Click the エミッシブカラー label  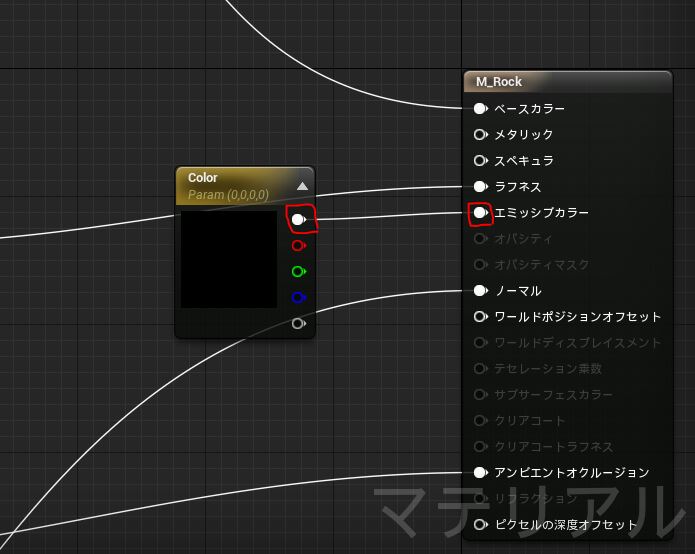(x=541, y=213)
